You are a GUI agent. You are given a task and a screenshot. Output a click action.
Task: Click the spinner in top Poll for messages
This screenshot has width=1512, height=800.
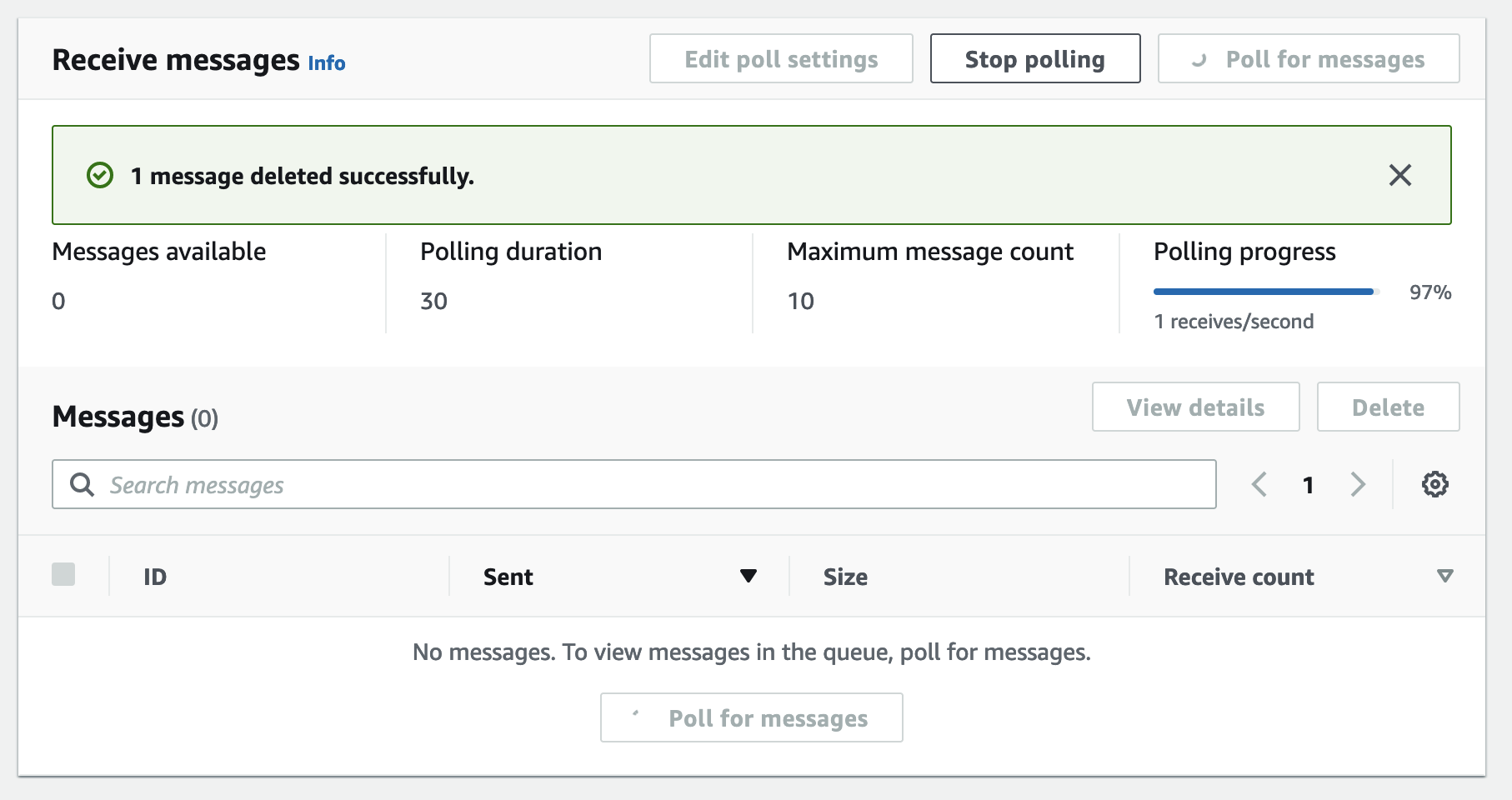[1199, 59]
